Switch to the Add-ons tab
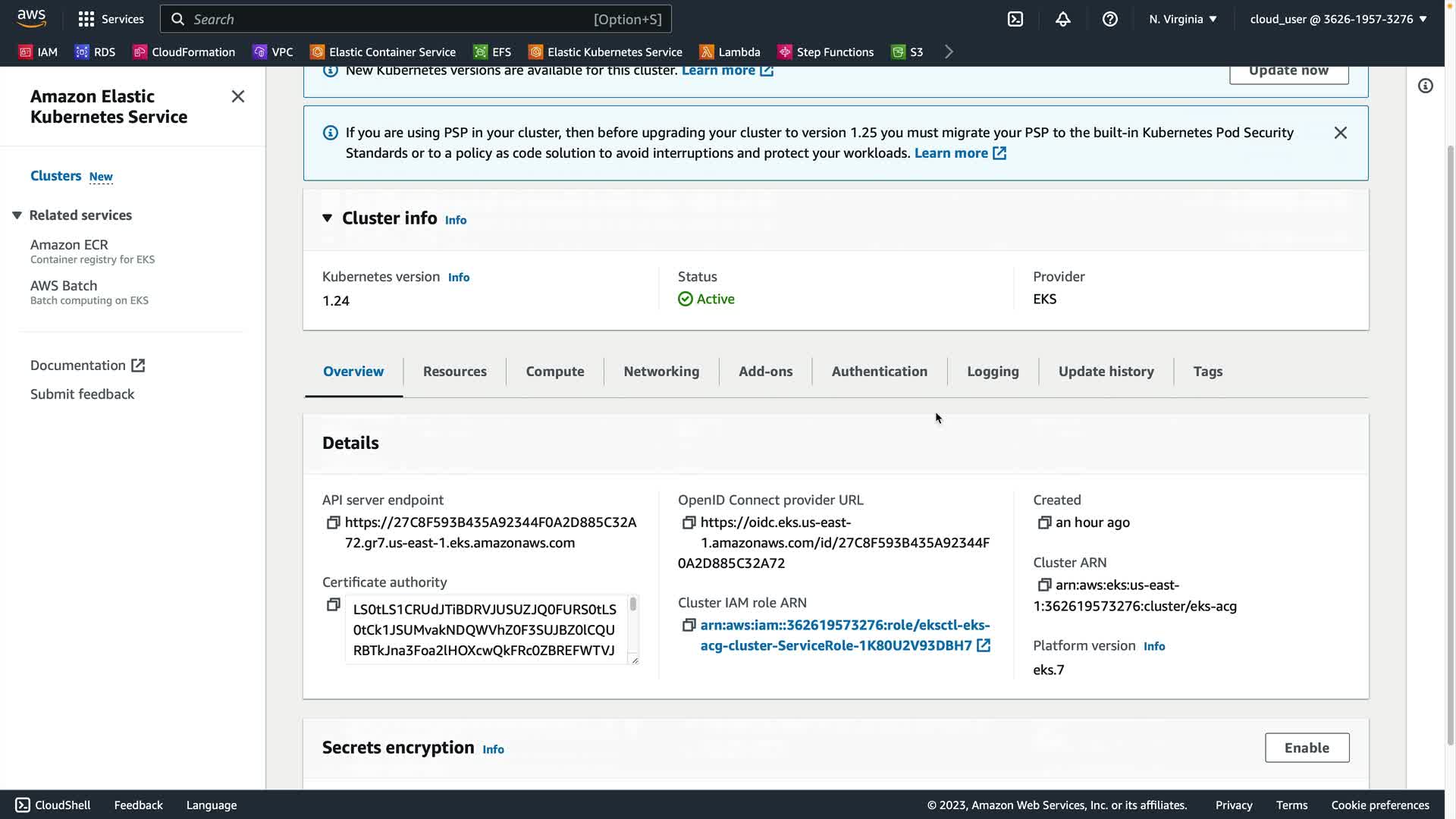 [765, 372]
